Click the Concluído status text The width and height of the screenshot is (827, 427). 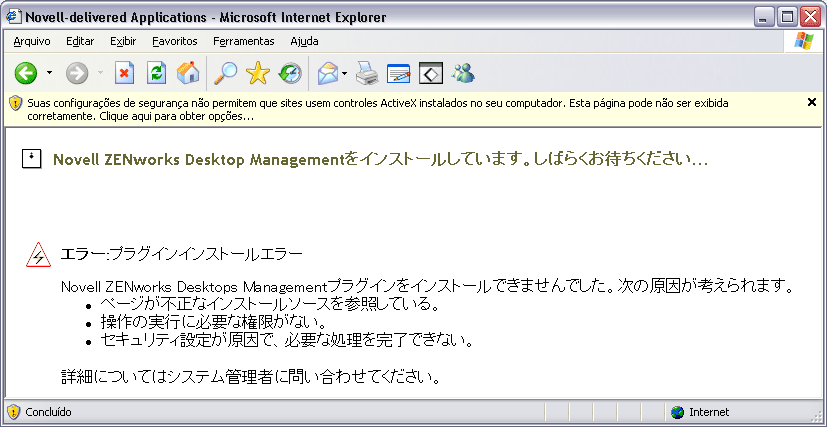[x=49, y=412]
